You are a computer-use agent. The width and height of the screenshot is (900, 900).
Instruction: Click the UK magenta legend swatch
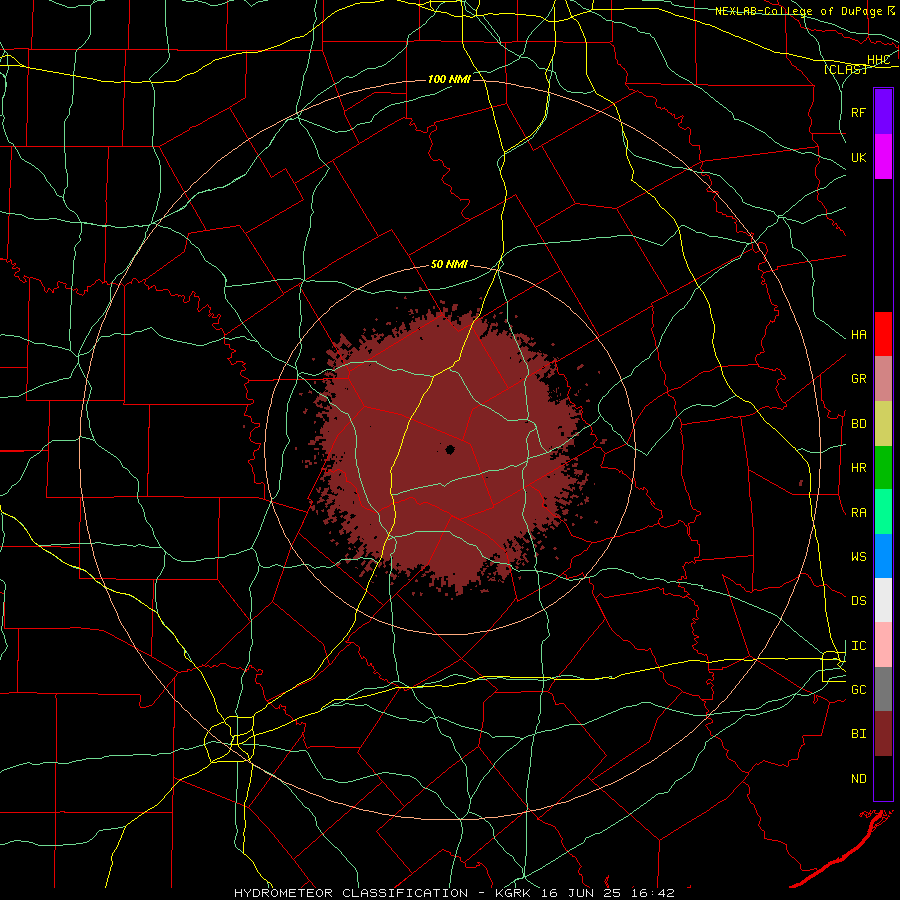(883, 157)
